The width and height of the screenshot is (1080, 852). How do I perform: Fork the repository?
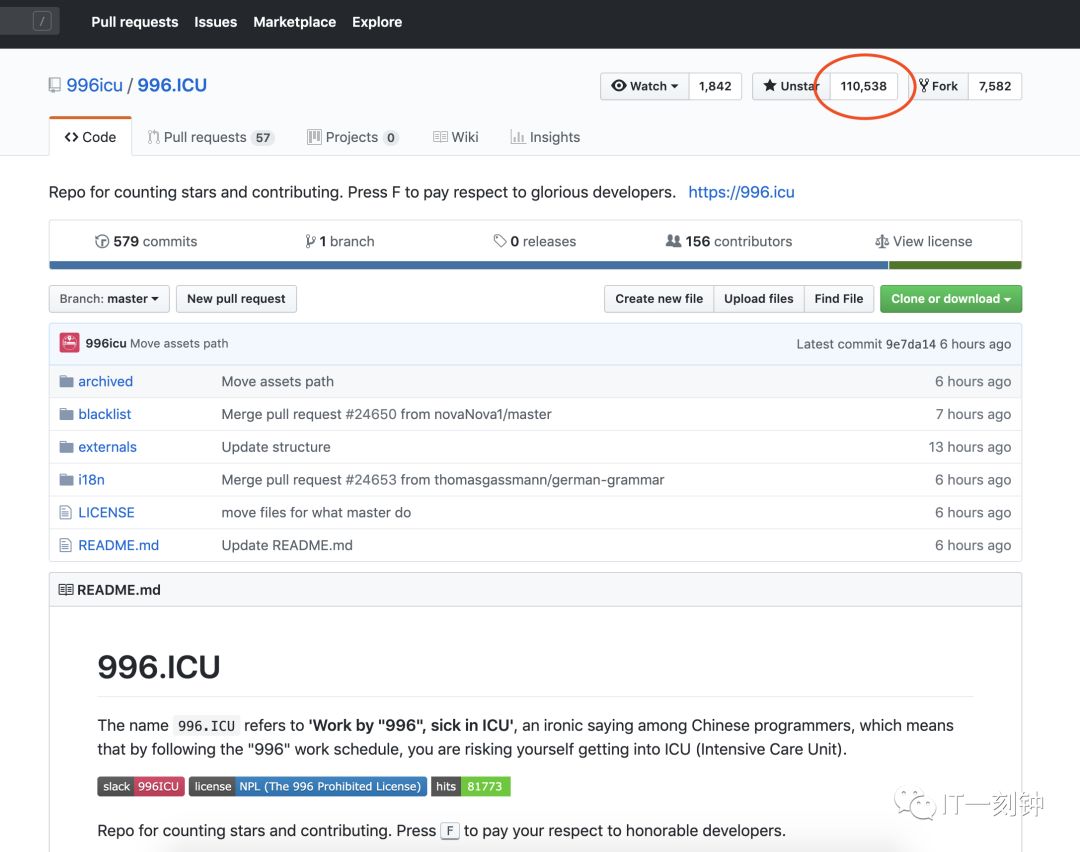(938, 86)
